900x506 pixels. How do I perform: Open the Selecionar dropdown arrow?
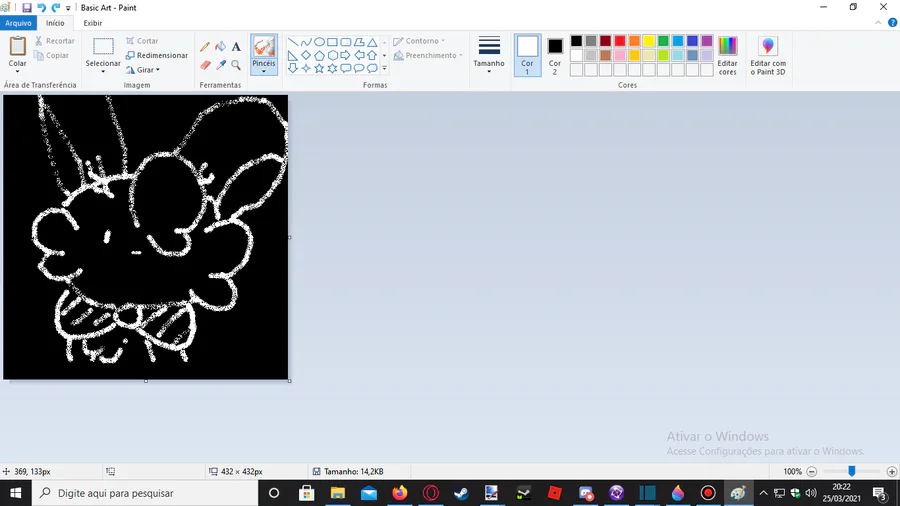click(x=103, y=72)
